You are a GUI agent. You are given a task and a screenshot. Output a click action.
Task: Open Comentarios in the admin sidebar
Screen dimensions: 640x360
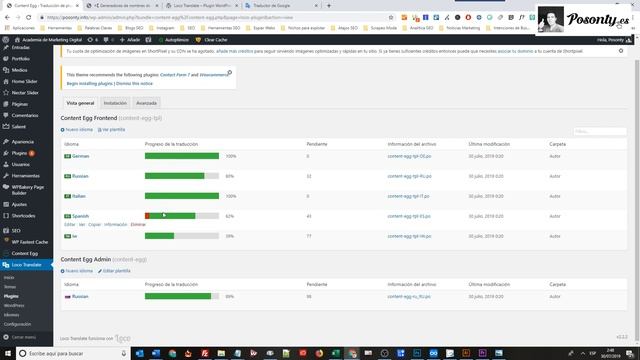point(25,116)
